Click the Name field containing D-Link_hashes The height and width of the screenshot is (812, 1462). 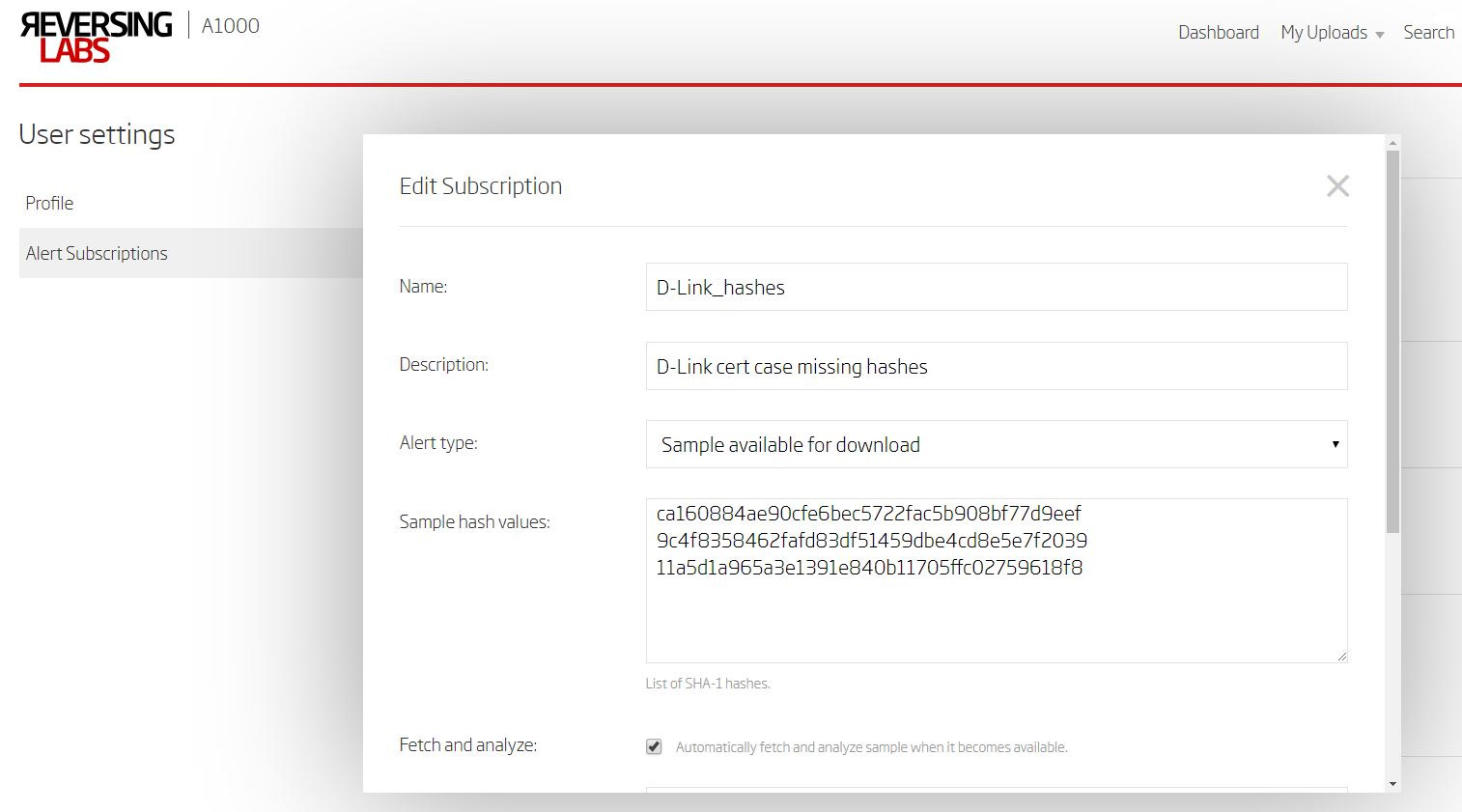point(995,287)
